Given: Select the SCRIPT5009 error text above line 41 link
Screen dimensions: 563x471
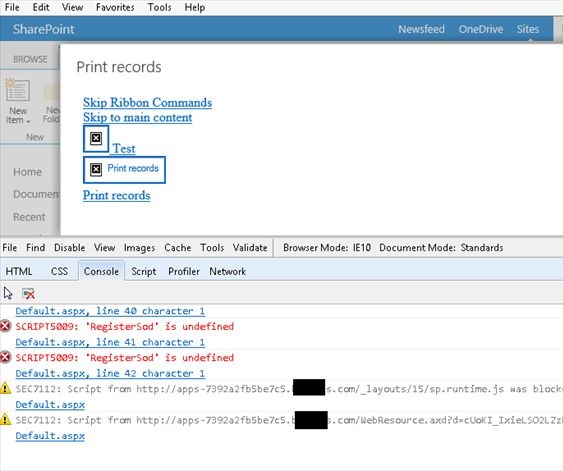Looking at the screenshot, I should 125,326.
